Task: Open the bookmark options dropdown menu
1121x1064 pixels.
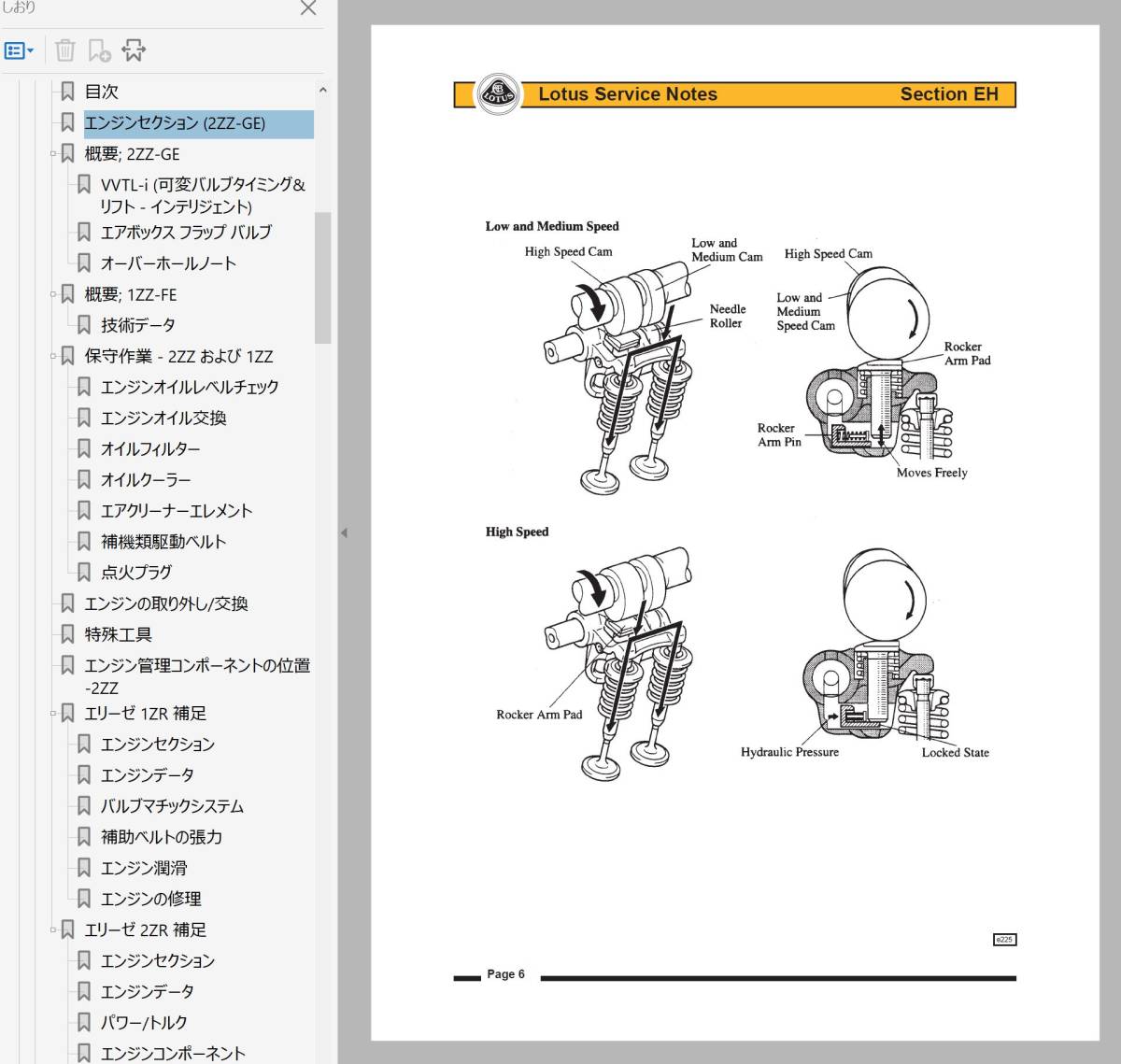Action: pyautogui.click(x=19, y=50)
